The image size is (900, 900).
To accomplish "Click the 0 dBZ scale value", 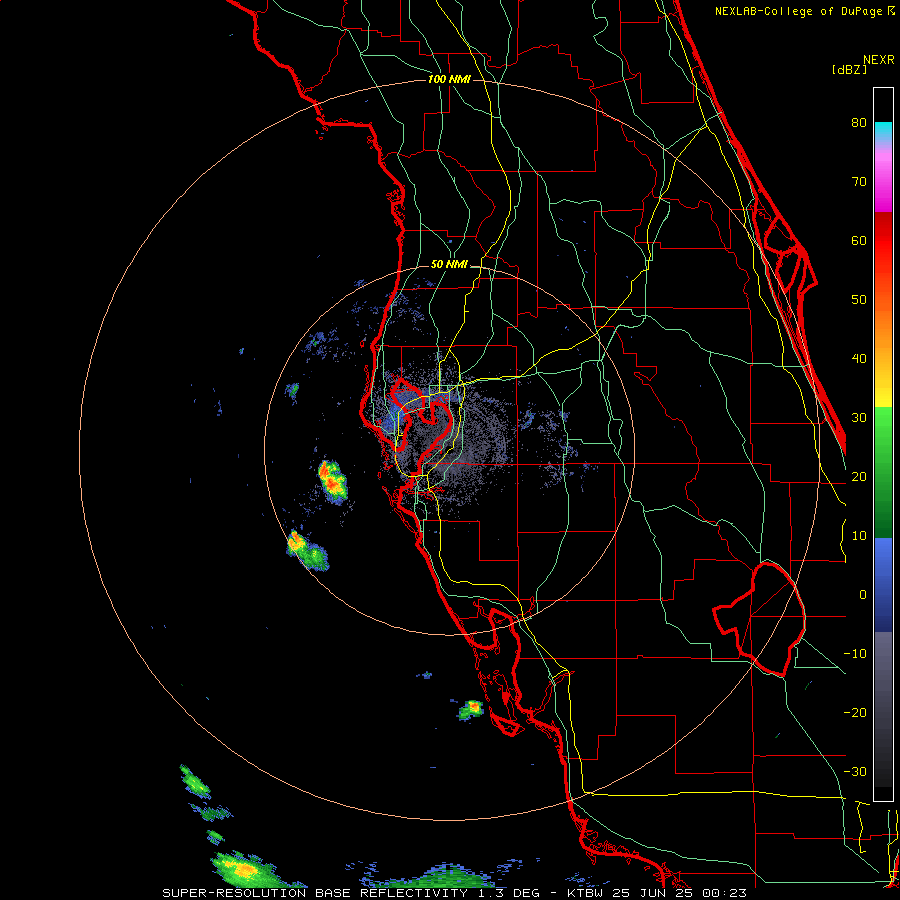I will pos(863,595).
